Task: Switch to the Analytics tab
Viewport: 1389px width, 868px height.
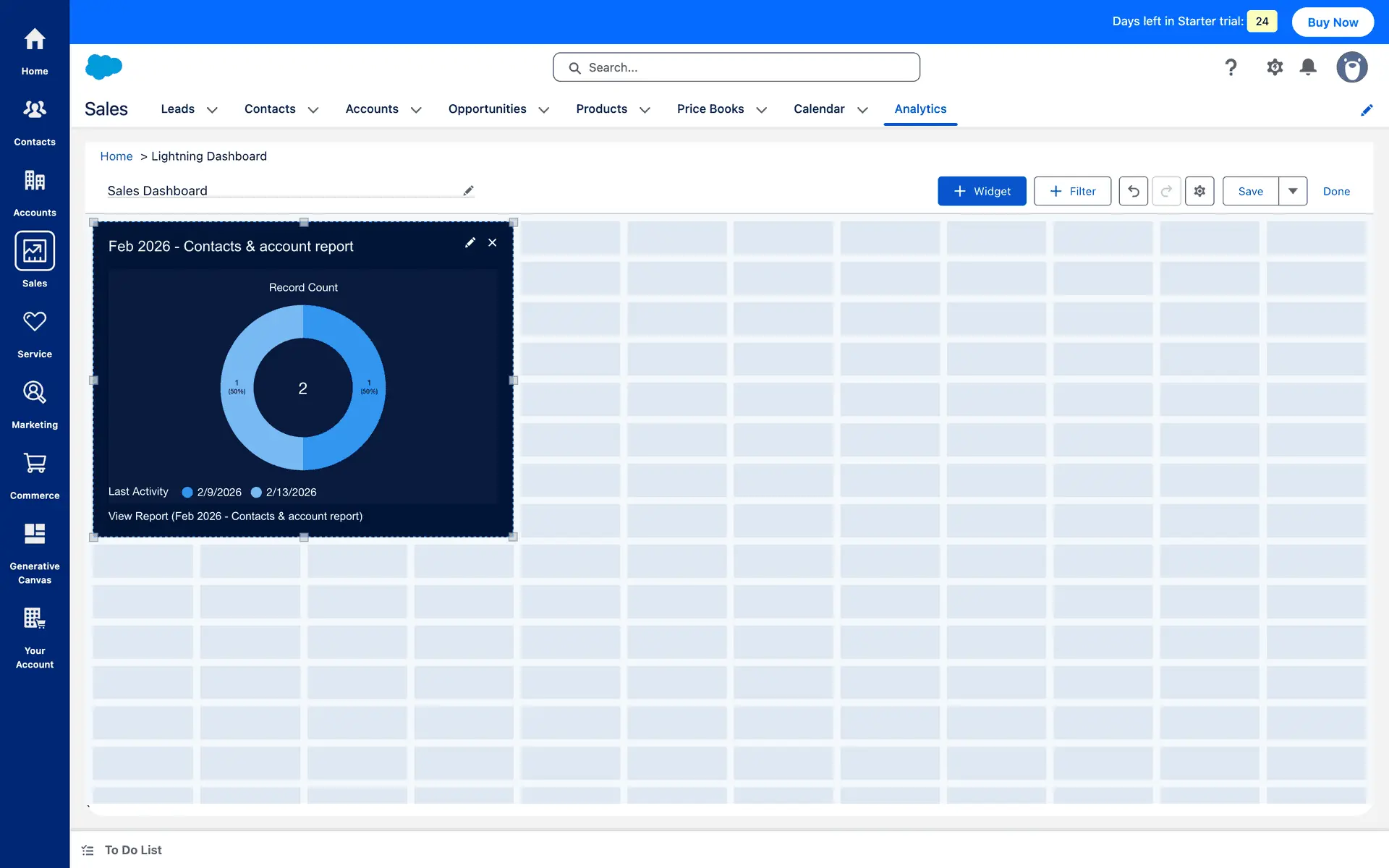Action: [920, 109]
